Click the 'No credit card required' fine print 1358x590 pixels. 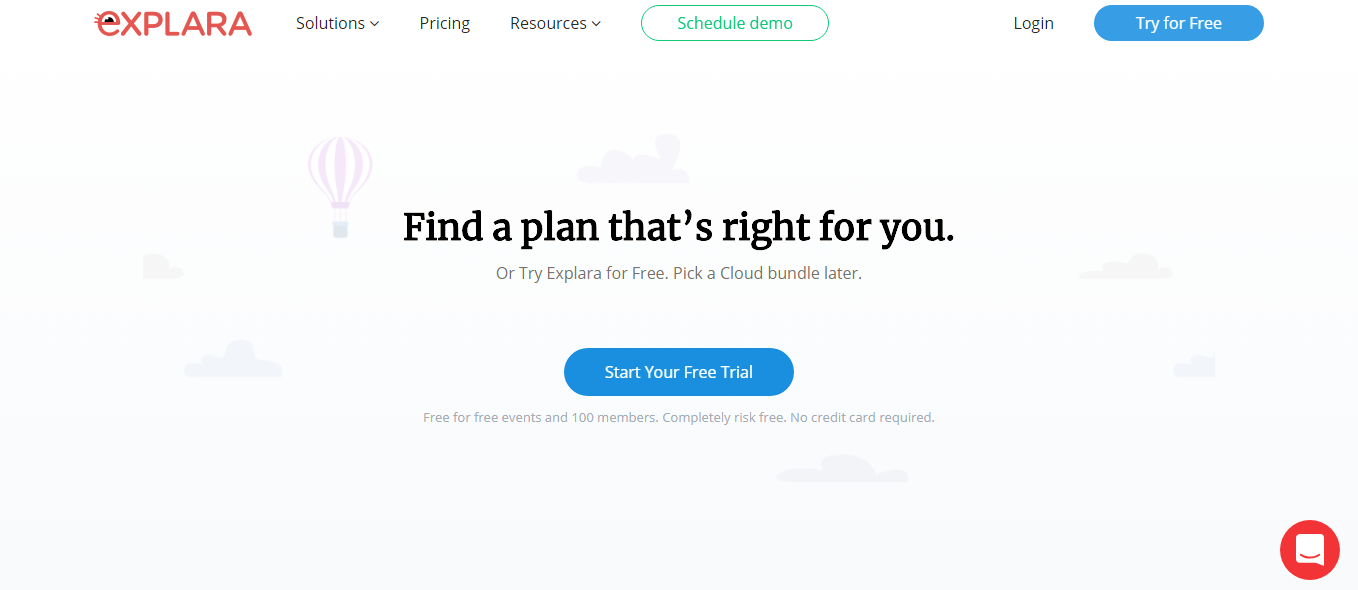[862, 417]
